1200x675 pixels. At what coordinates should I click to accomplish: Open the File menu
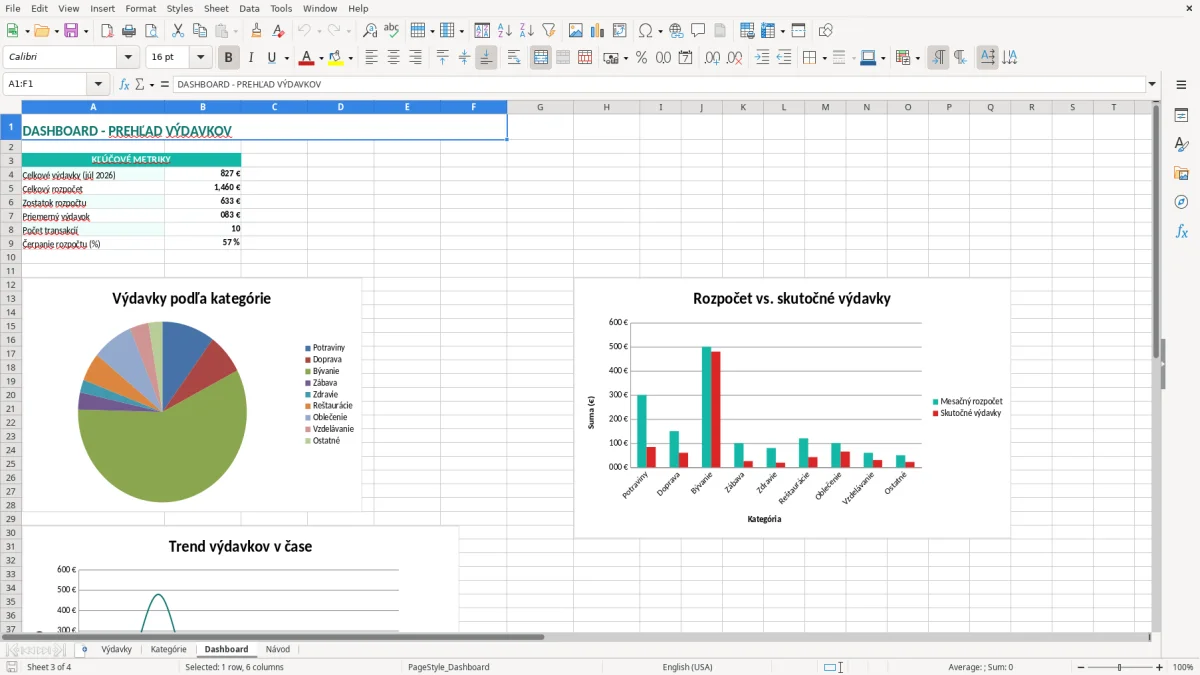13,8
